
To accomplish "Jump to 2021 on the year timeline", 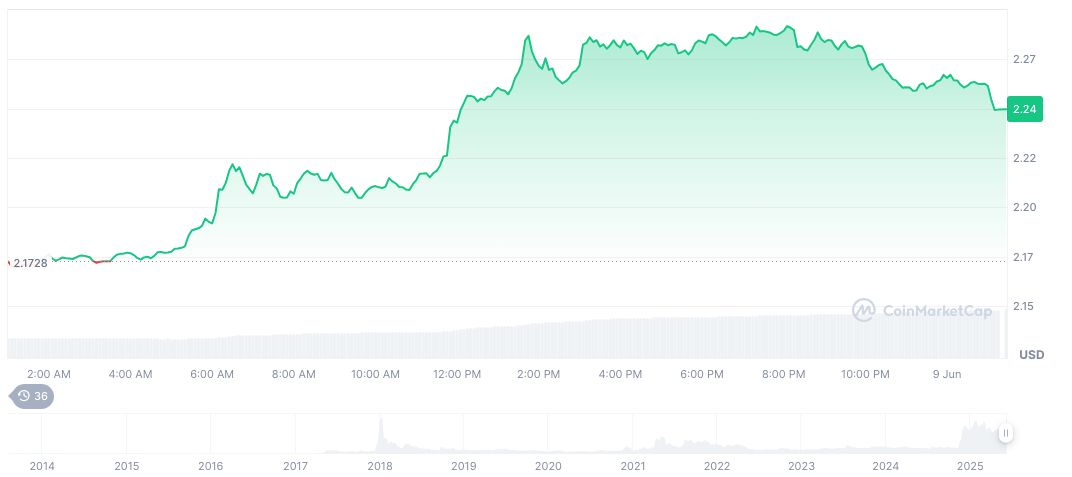I will coord(632,466).
